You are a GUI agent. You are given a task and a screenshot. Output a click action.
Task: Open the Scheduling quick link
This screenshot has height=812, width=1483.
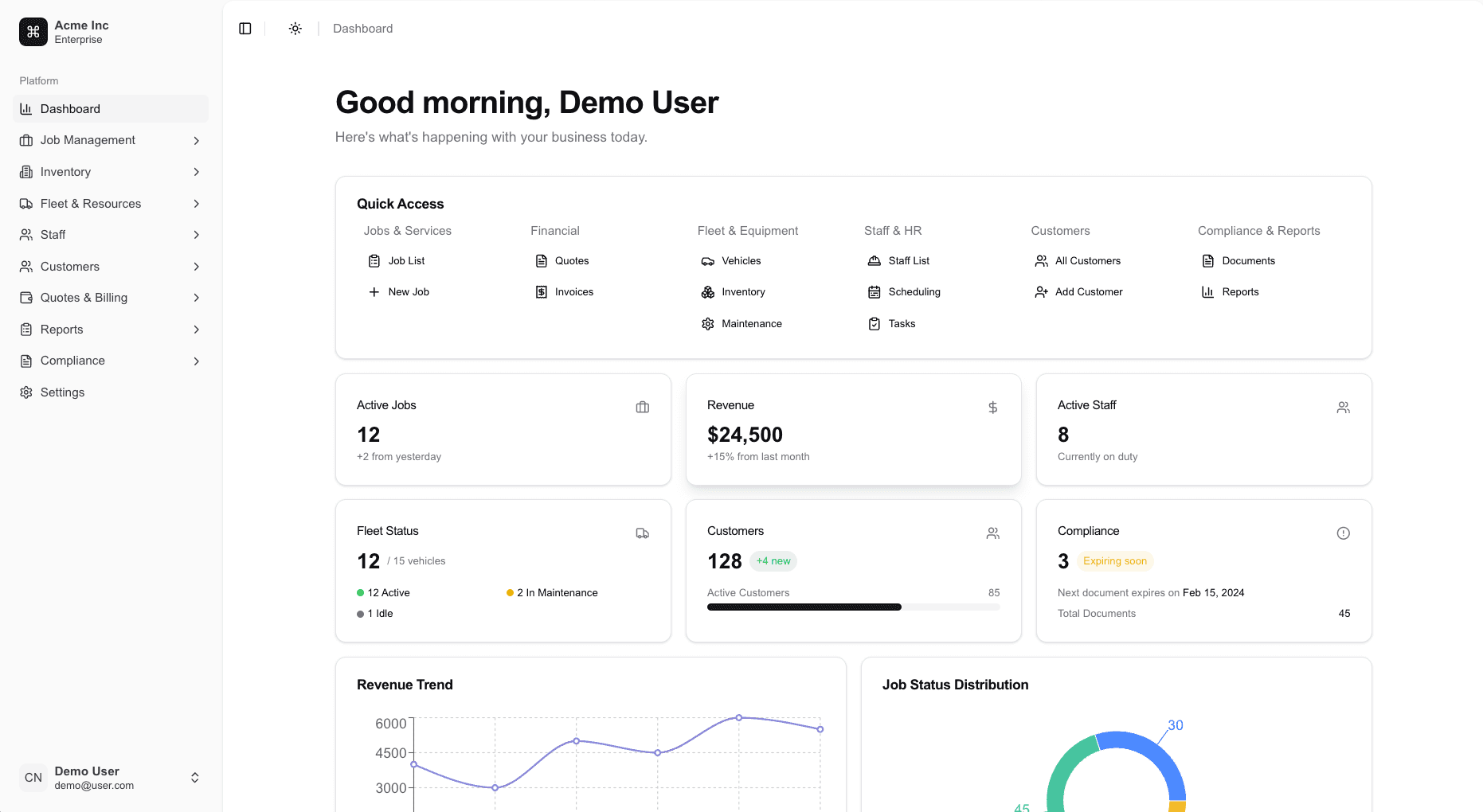point(904,292)
